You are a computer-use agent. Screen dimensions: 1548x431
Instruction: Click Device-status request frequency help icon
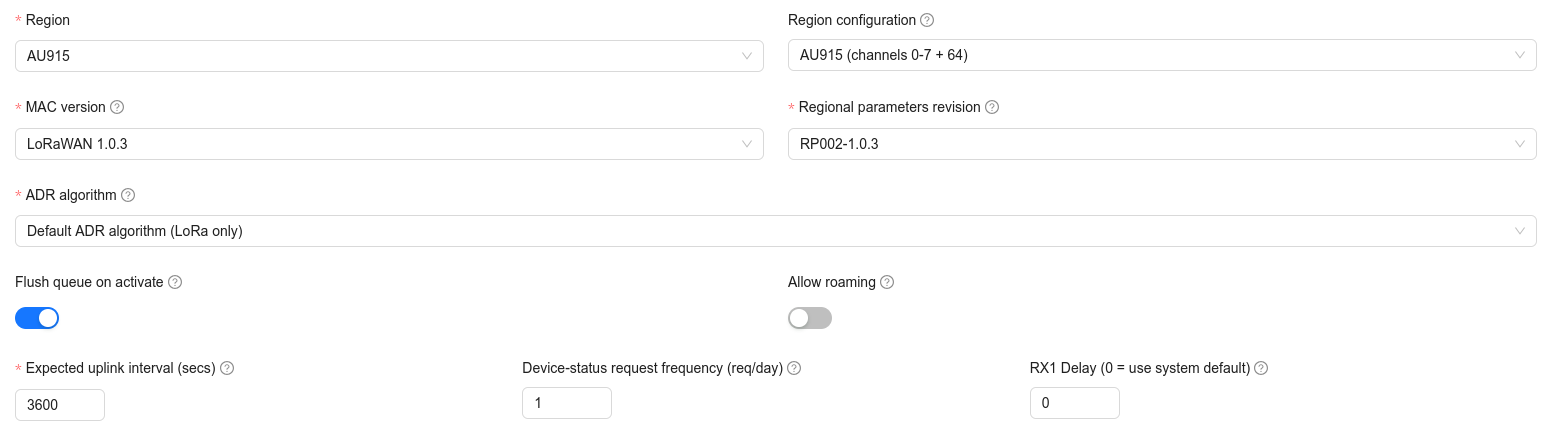click(794, 368)
